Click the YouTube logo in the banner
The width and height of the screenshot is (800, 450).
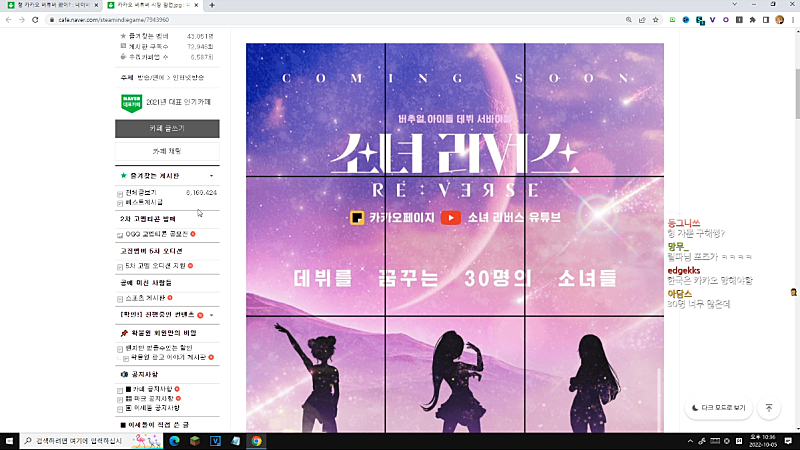pos(451,218)
